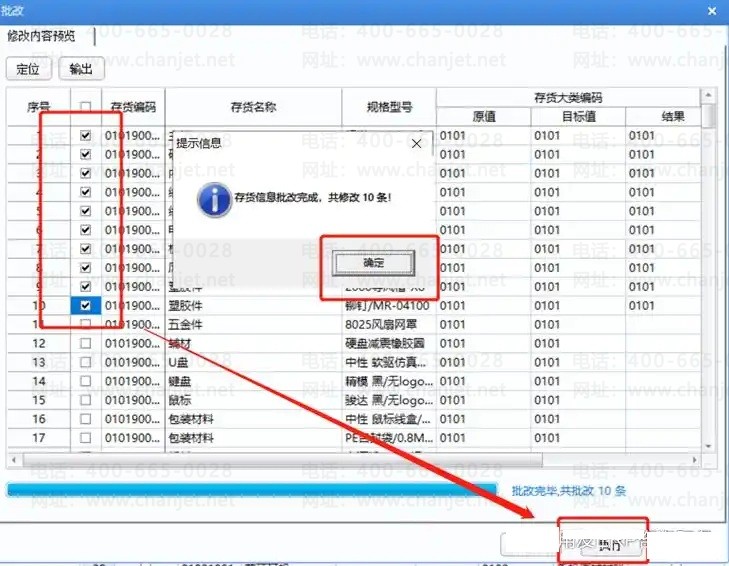
Task: Click the PE自封袋/0.8M... specification cell
Action: click(389, 438)
